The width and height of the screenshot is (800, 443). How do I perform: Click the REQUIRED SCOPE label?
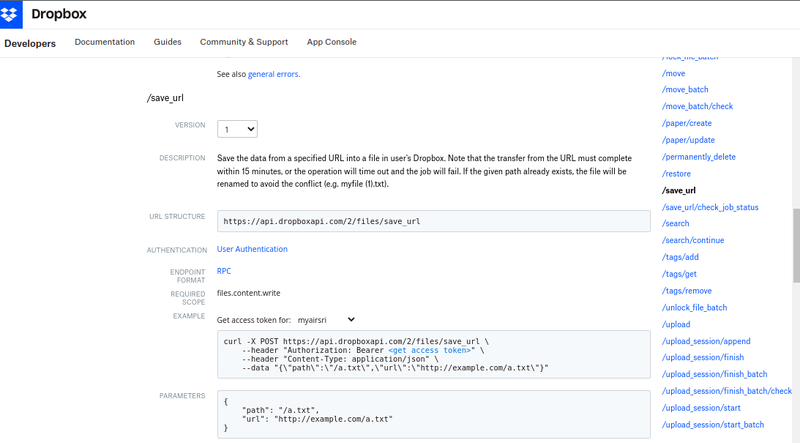coord(188,298)
